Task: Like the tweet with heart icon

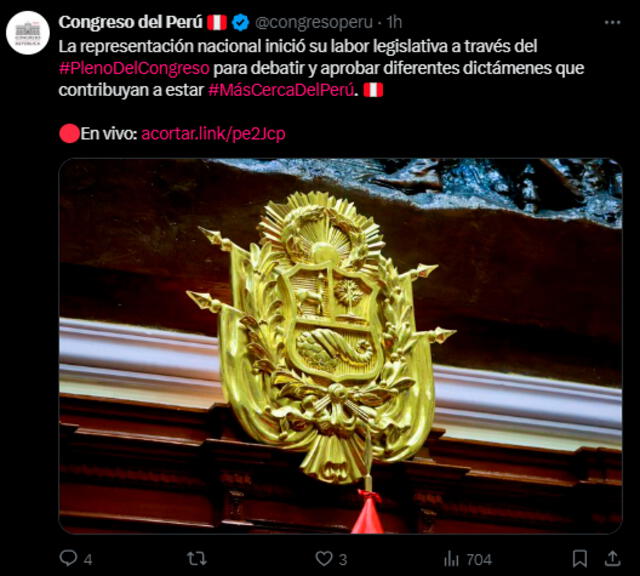Action: point(324,558)
